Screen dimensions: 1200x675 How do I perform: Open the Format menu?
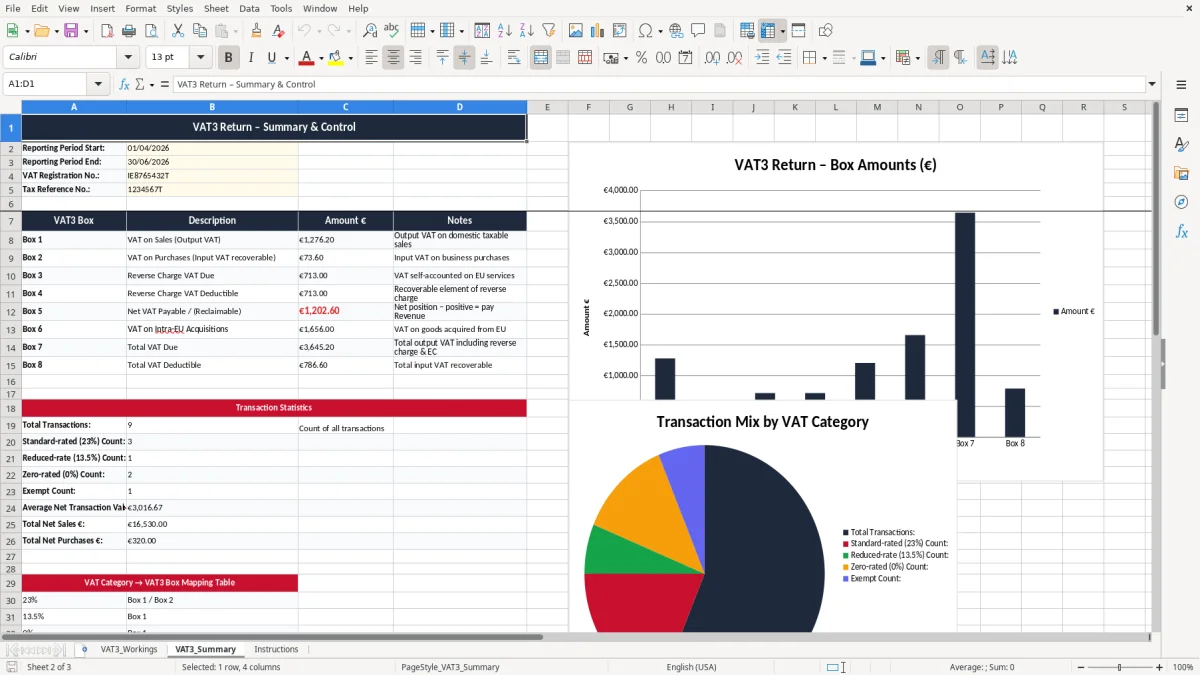[x=140, y=8]
